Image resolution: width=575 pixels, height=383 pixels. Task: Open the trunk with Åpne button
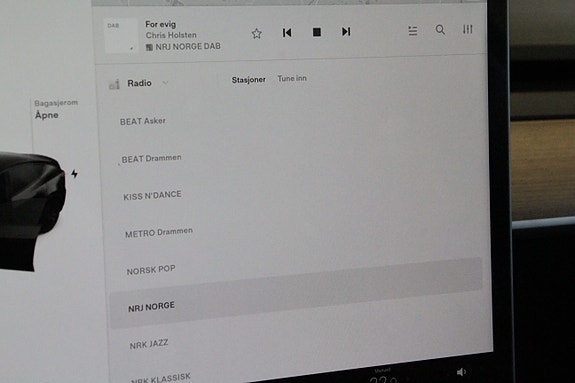47,115
